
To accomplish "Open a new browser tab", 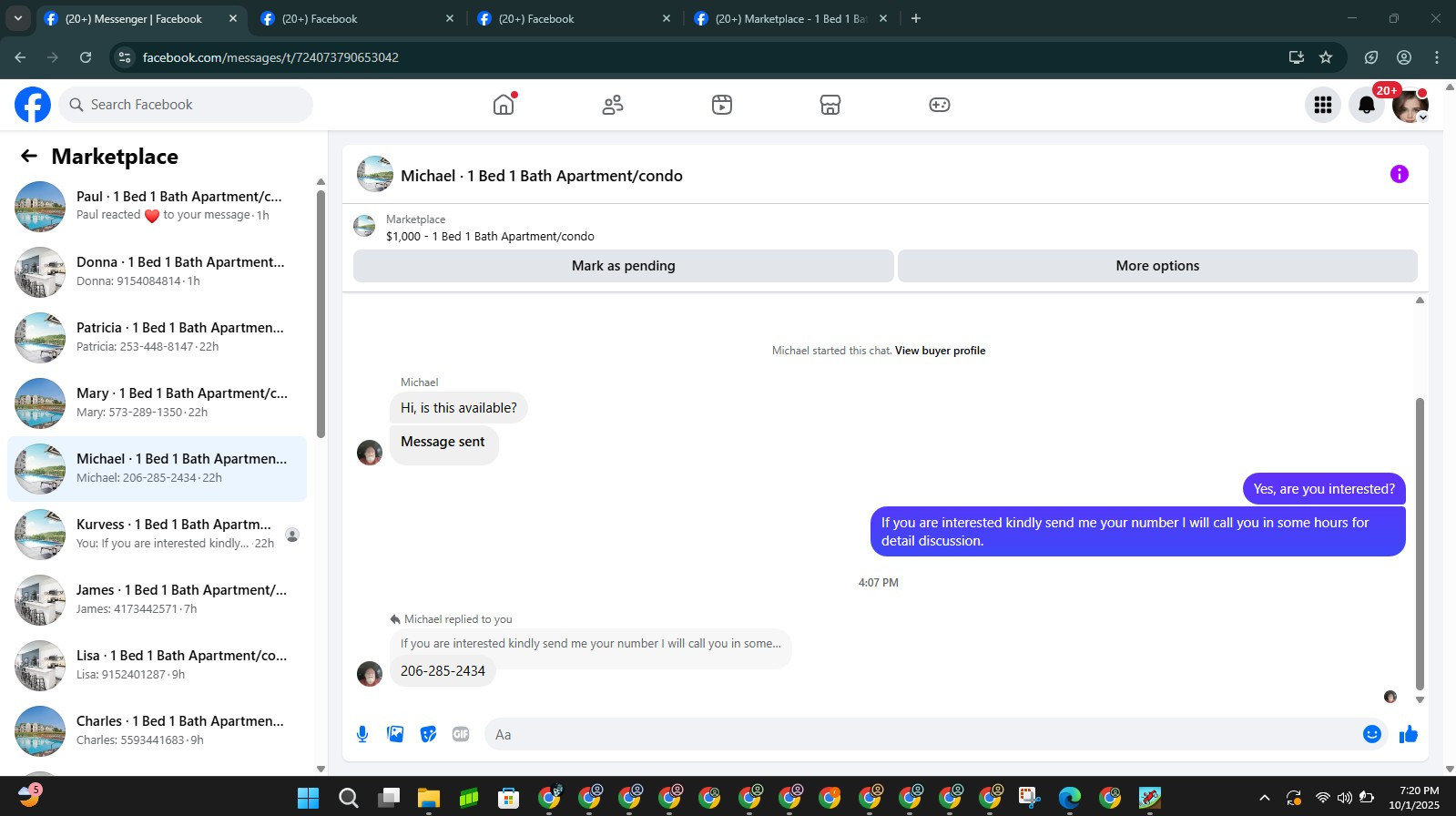I will [916, 19].
